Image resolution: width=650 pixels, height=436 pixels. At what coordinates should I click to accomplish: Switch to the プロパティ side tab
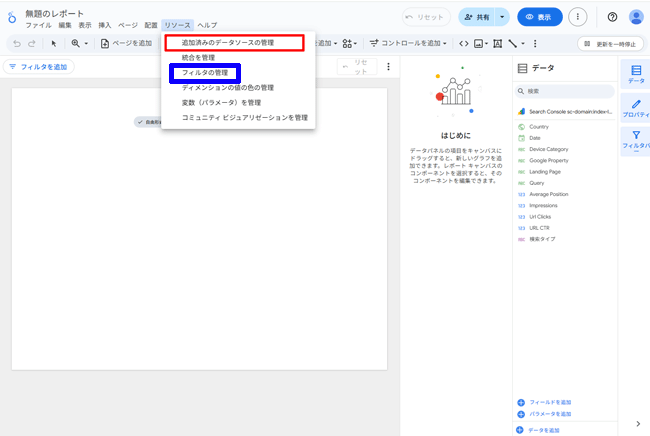coord(636,108)
